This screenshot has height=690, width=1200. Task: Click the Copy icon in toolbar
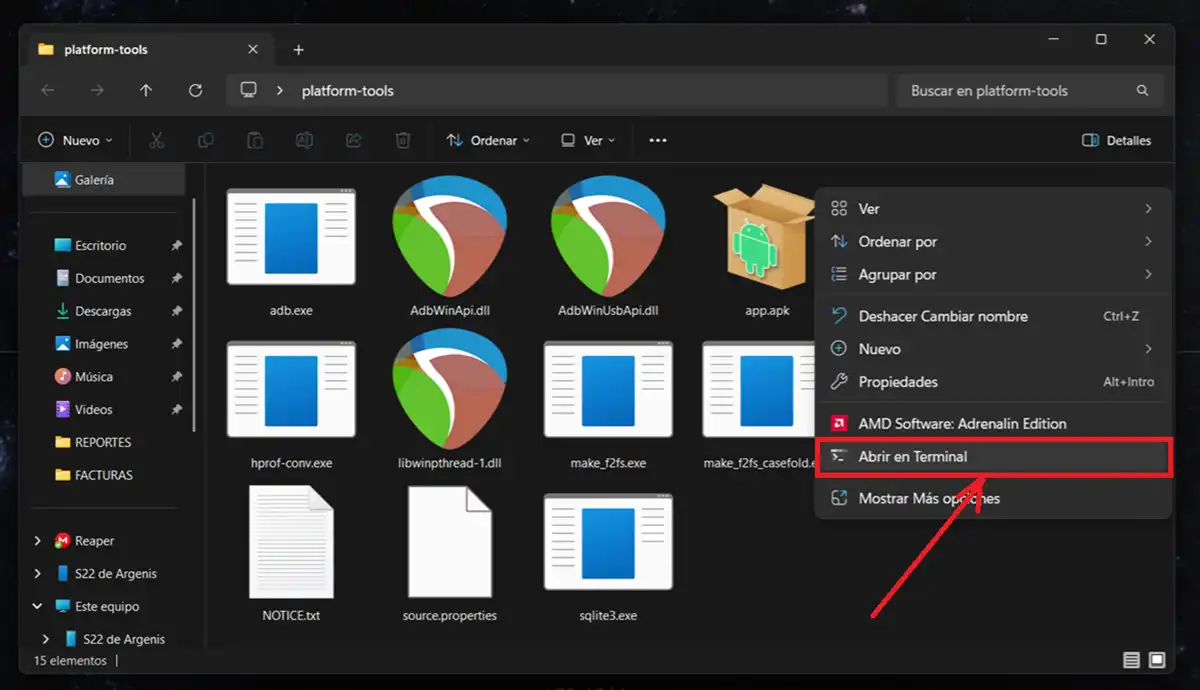(x=206, y=141)
